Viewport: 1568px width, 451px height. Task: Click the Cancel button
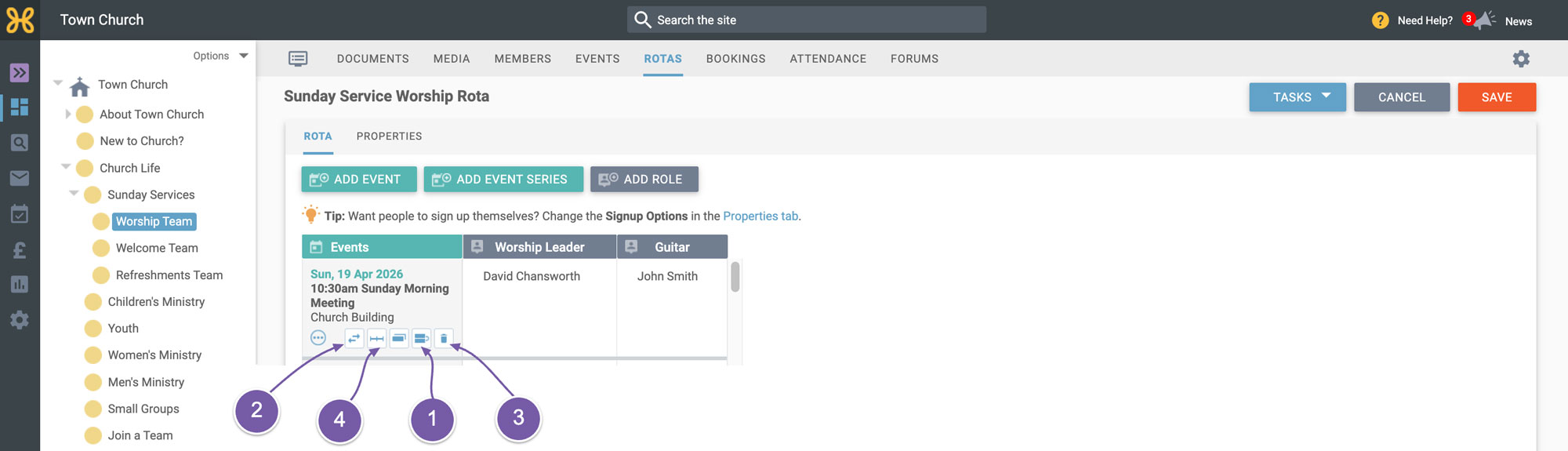coord(1402,97)
